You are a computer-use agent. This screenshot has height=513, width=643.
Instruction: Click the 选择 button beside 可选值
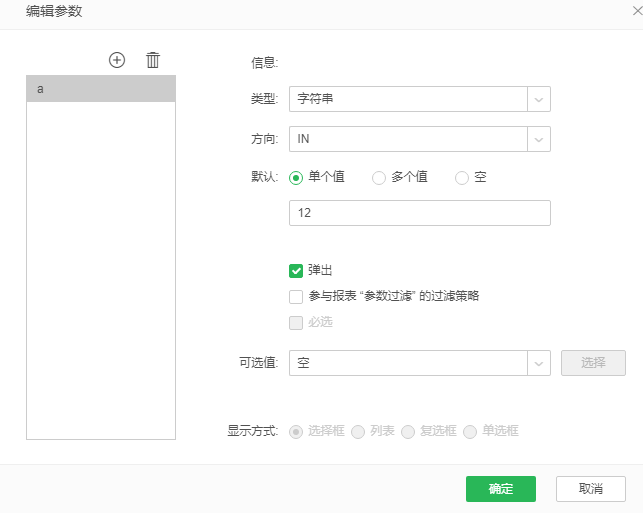(593, 363)
